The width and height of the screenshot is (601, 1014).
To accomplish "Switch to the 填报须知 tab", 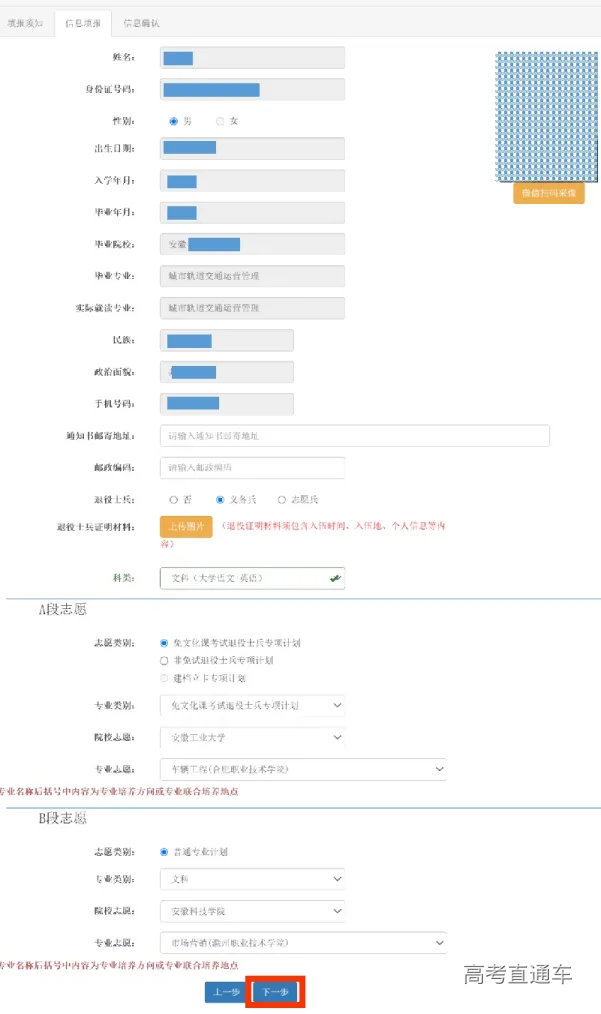I will [x=25, y=22].
